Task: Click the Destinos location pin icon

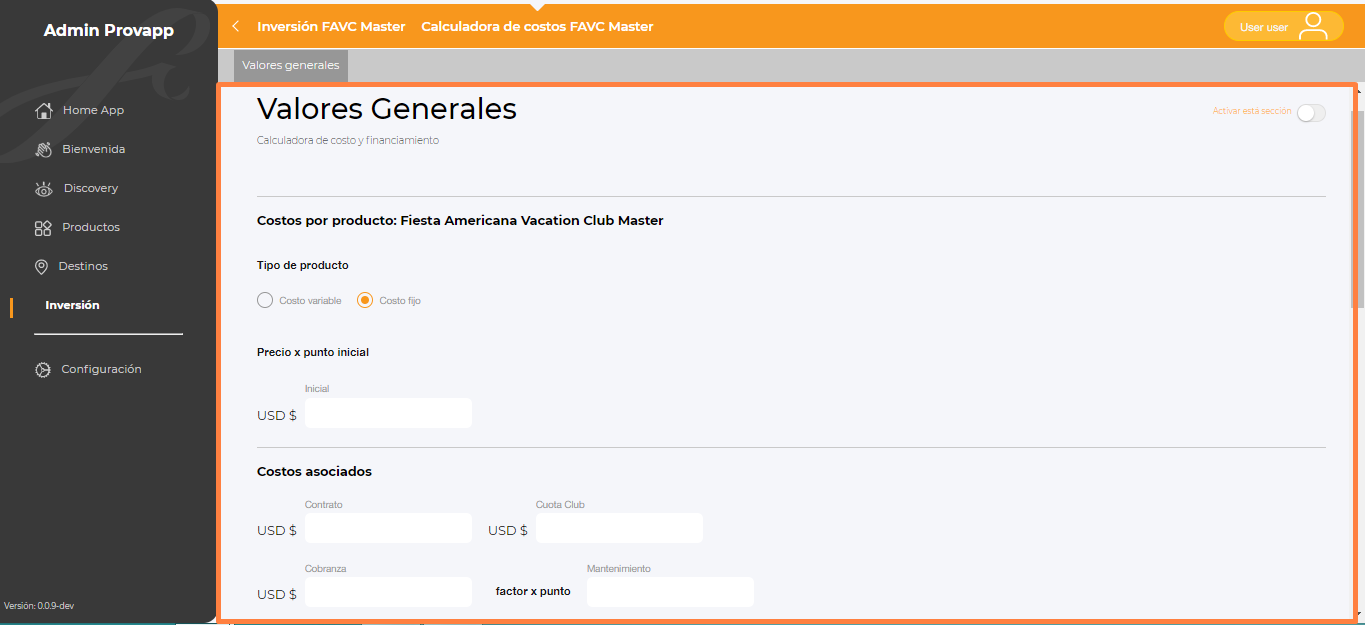Action: click(x=41, y=267)
